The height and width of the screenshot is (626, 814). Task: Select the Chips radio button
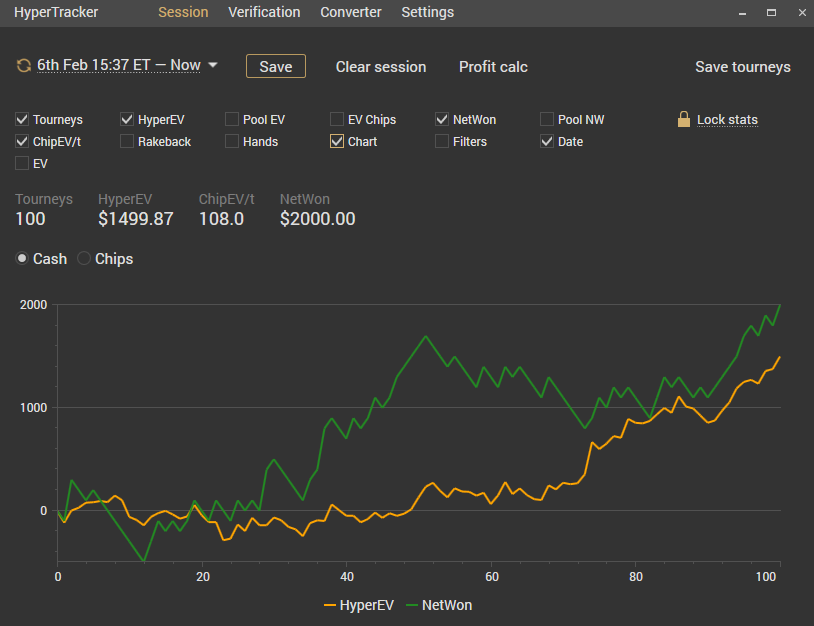pos(84,258)
